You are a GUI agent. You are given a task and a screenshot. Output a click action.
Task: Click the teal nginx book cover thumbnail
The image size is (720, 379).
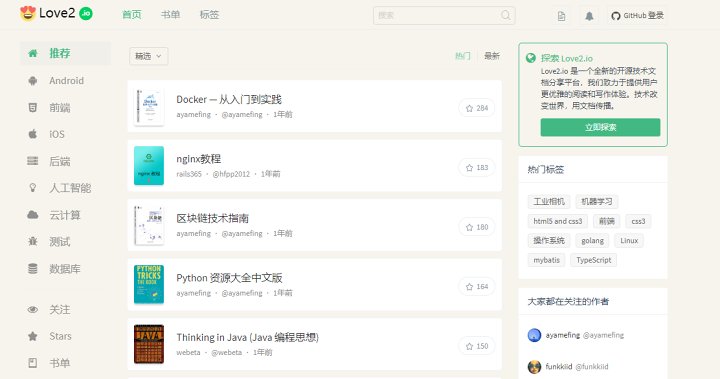[x=149, y=166]
